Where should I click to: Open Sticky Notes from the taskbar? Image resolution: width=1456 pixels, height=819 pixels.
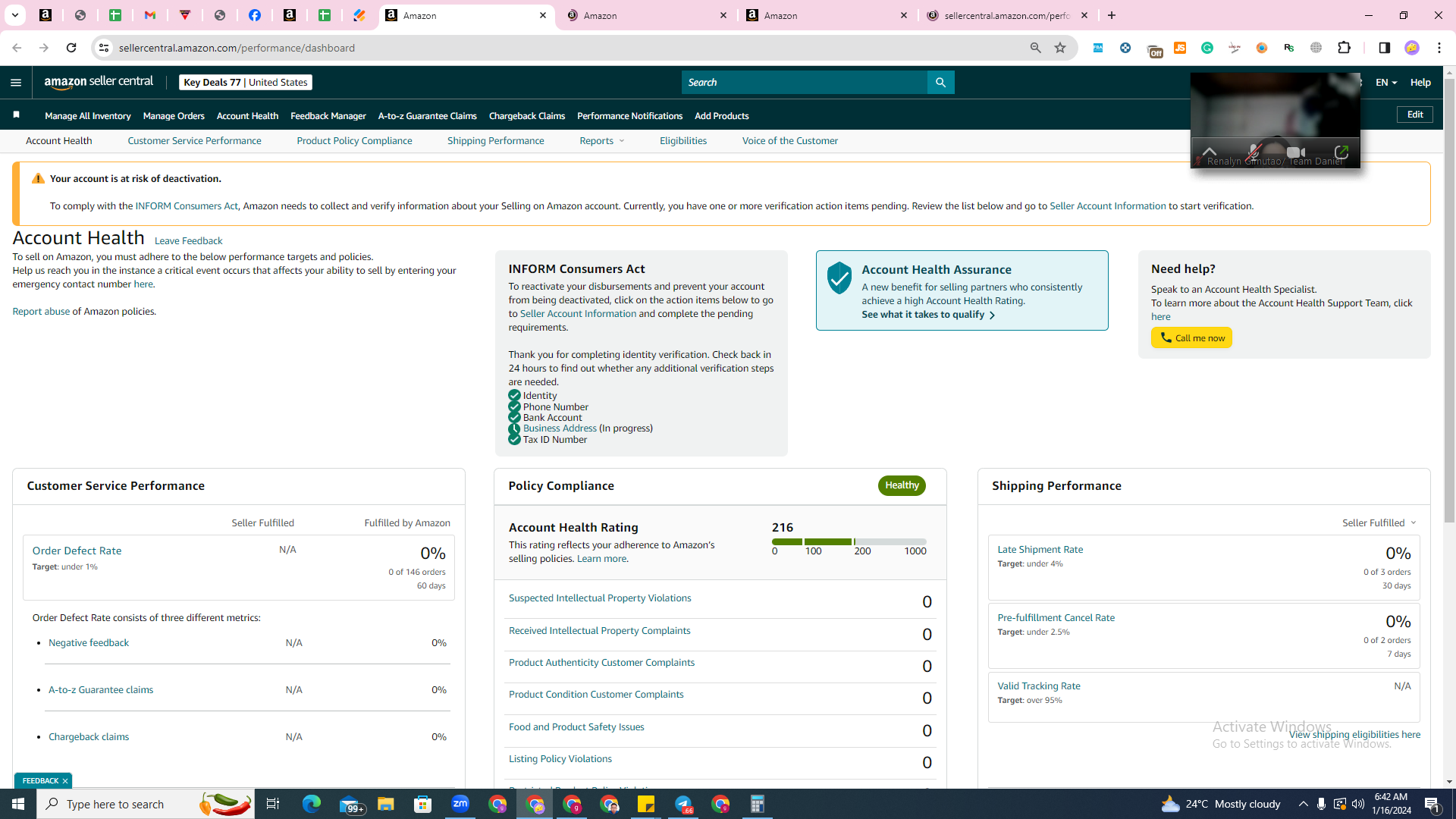pyautogui.click(x=646, y=804)
